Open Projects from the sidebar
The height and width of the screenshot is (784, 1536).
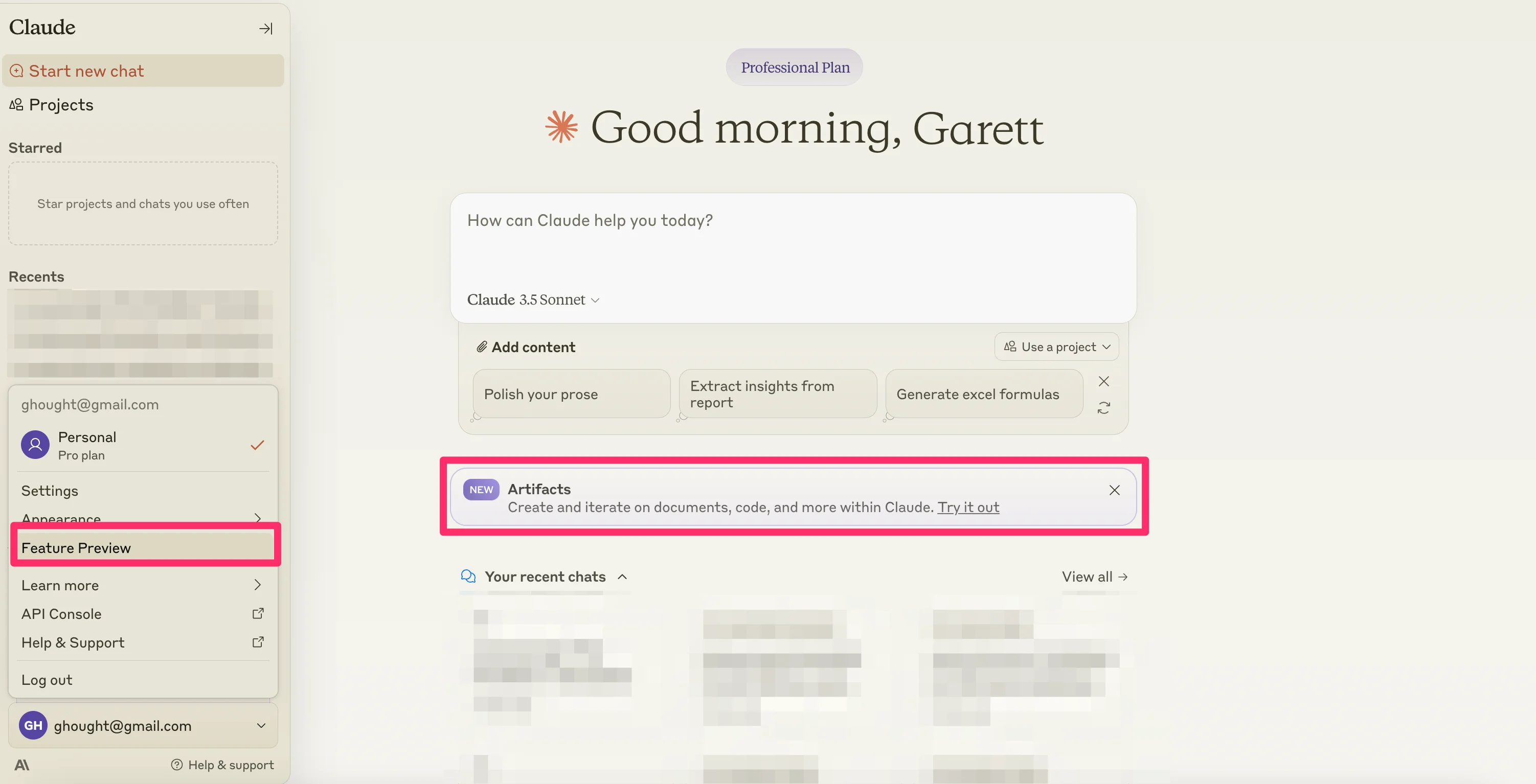(61, 105)
